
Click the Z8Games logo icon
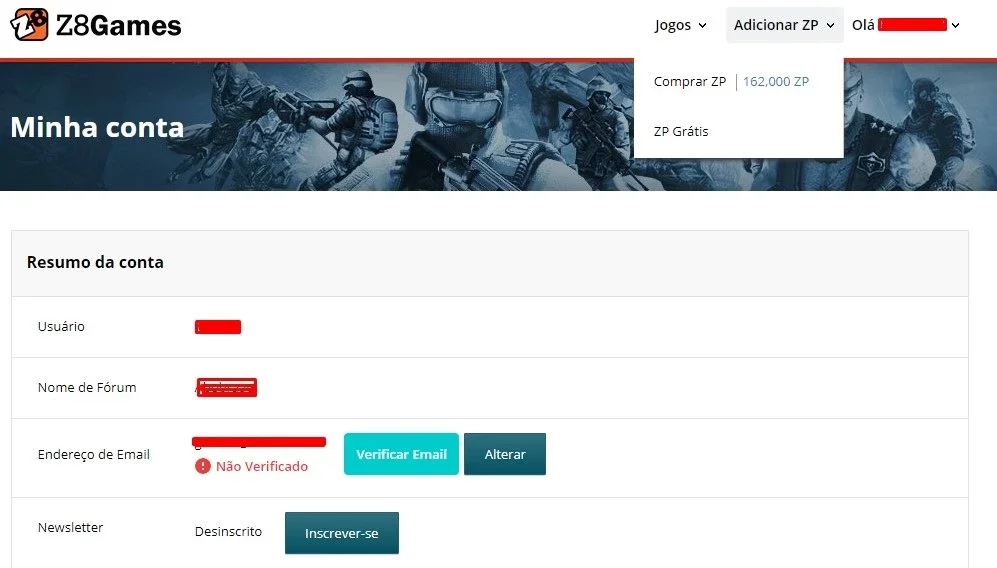[x=29, y=25]
